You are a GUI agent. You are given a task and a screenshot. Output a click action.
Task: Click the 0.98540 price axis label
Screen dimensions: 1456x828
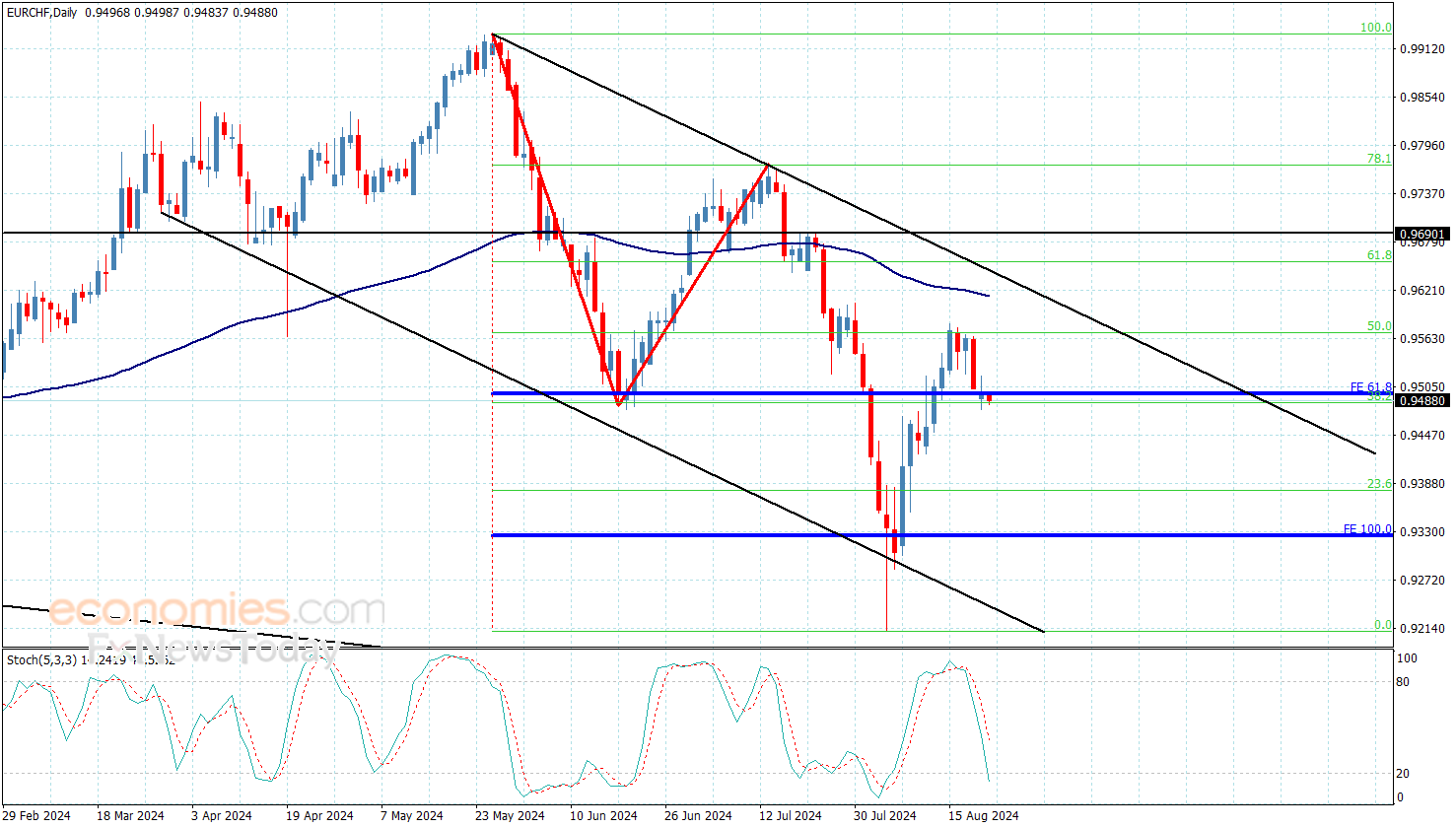tap(1422, 98)
